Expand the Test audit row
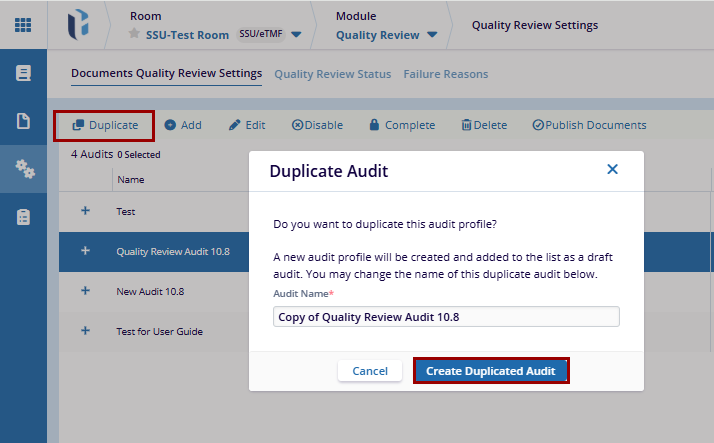The image size is (714, 443). (x=85, y=211)
